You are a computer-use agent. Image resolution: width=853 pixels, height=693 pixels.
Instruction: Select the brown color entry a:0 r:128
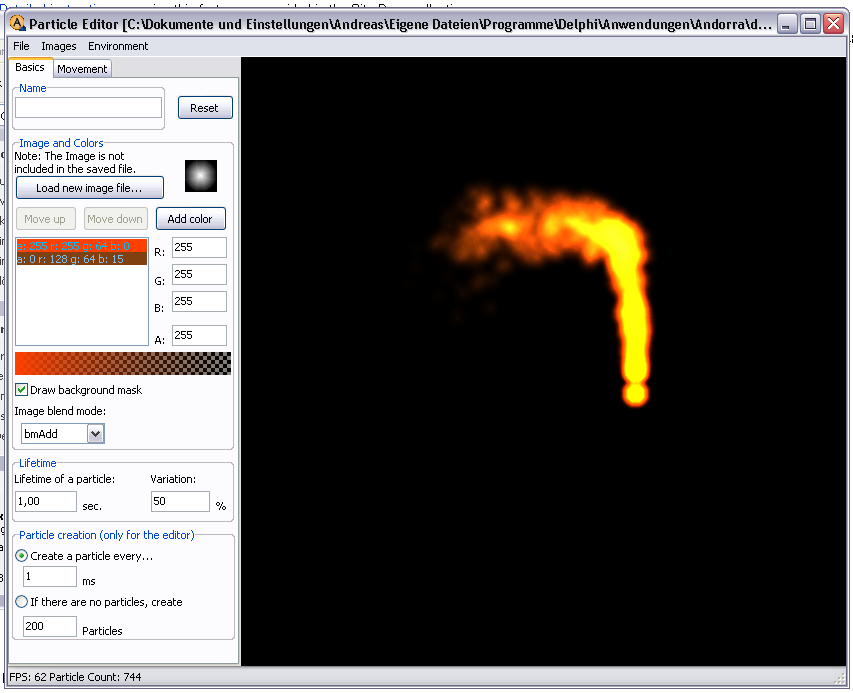pyautogui.click(x=81, y=259)
